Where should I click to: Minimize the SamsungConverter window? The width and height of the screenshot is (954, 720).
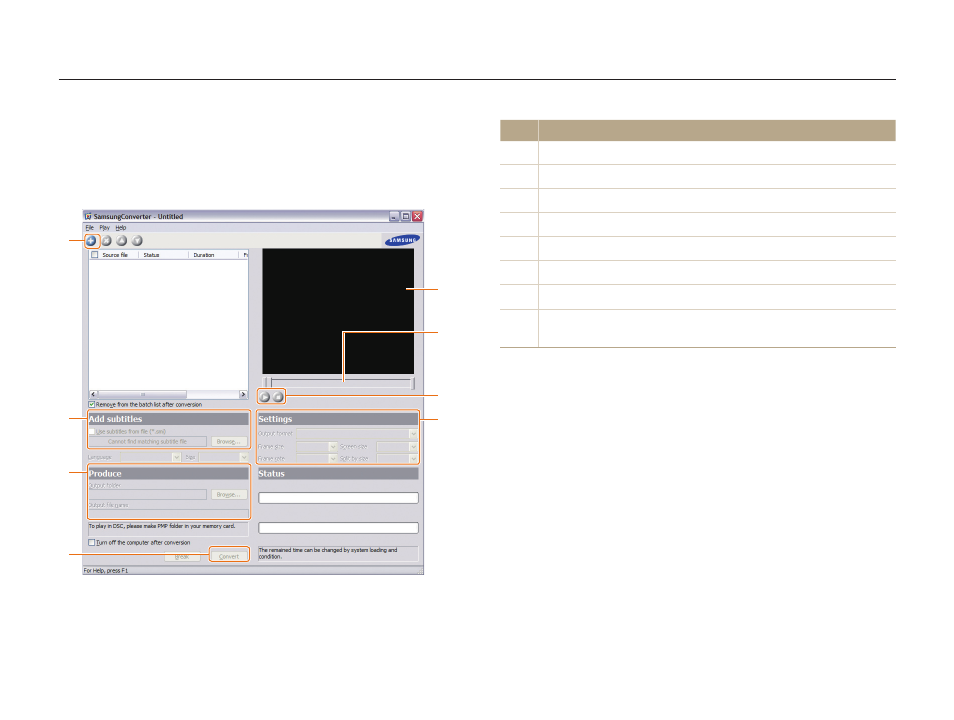pyautogui.click(x=394, y=217)
